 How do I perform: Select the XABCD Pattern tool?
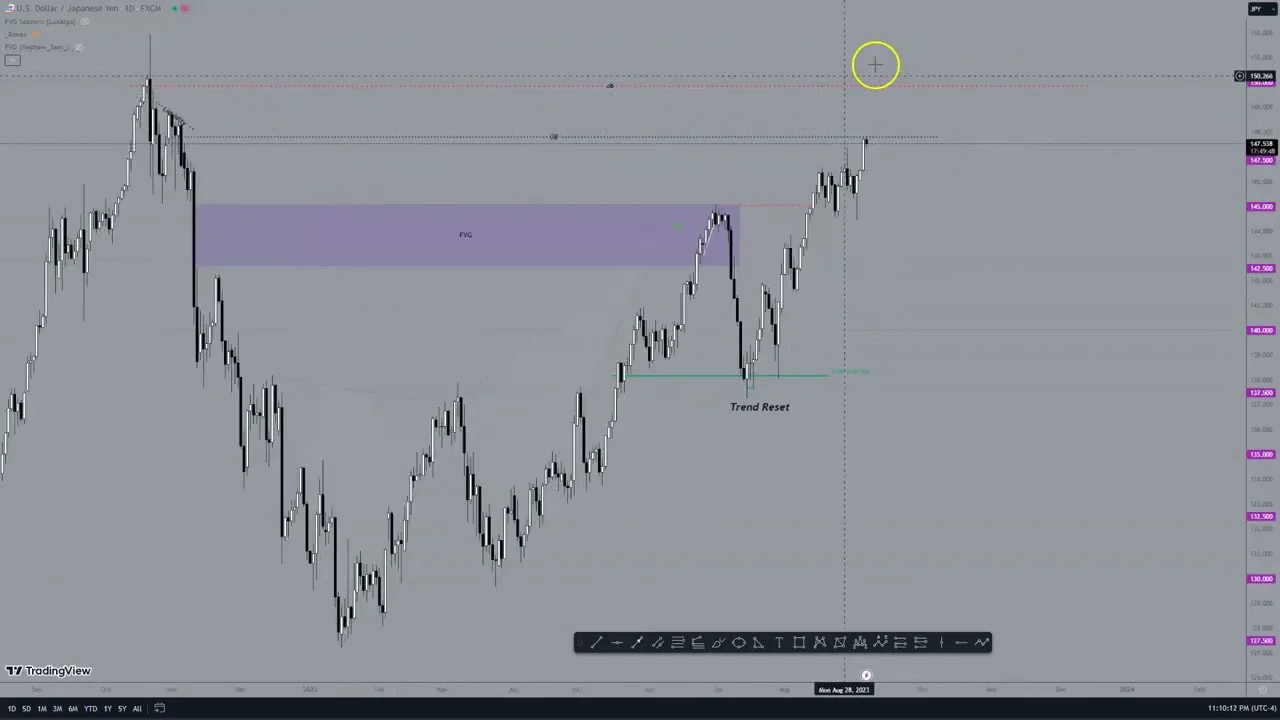(x=819, y=643)
